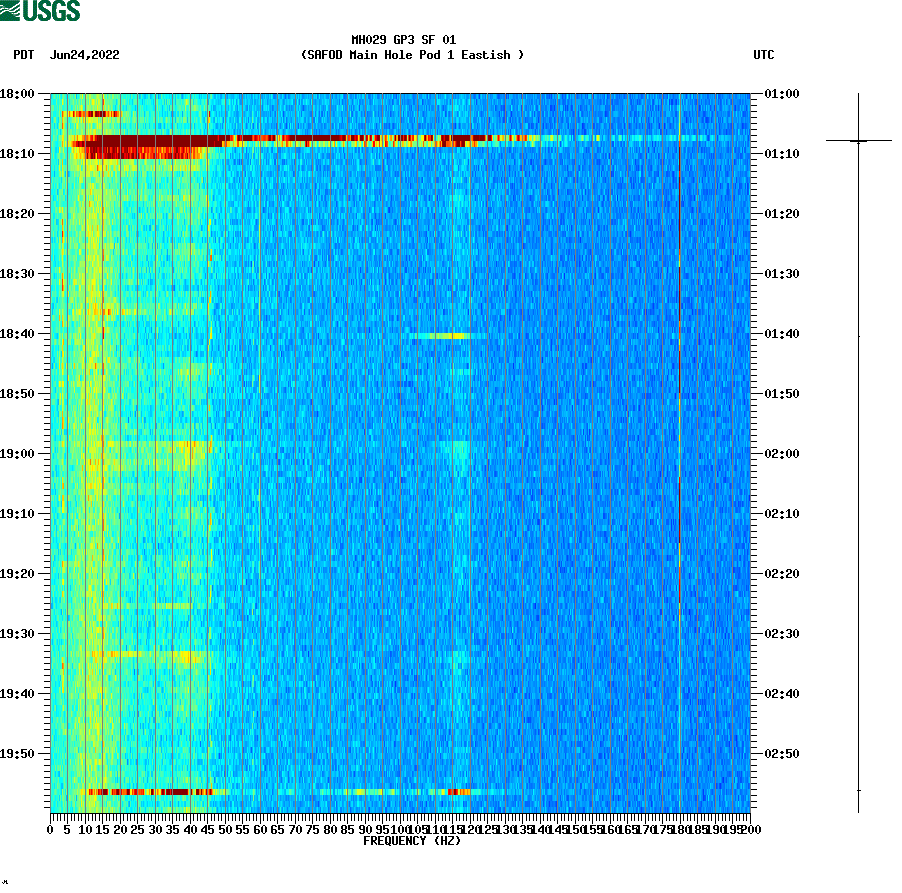Click the vertical amplitude scale bar on right
The width and height of the screenshot is (902, 893).
856,450
